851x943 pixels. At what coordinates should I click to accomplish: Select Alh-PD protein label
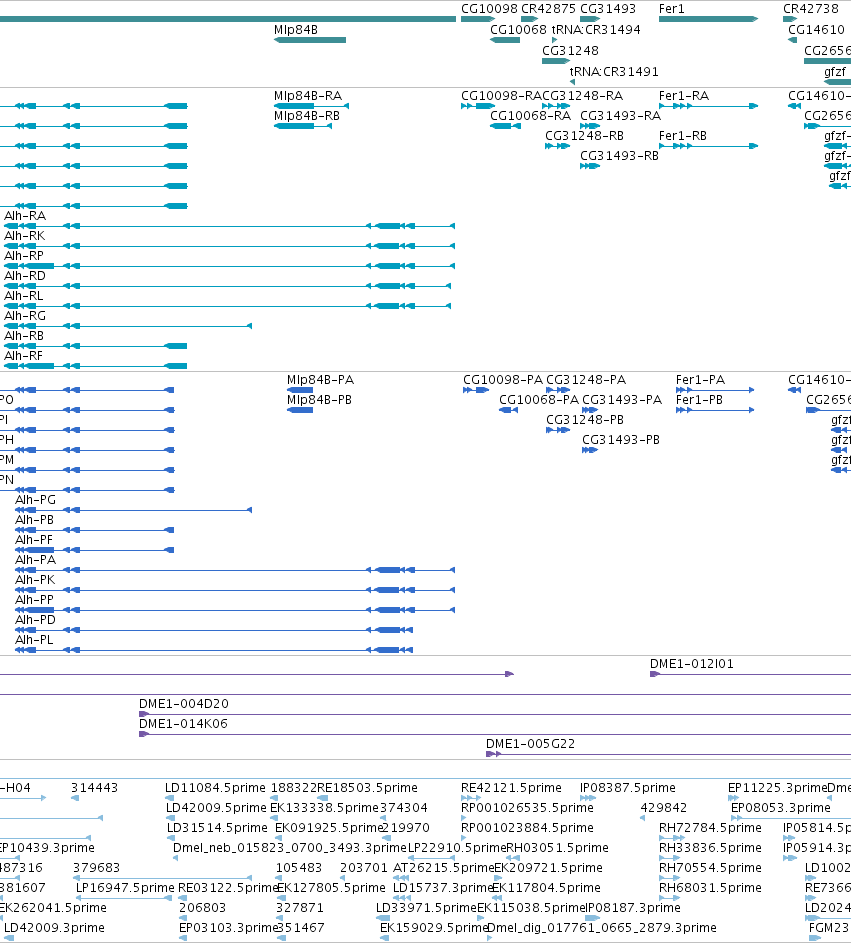pos(35,620)
